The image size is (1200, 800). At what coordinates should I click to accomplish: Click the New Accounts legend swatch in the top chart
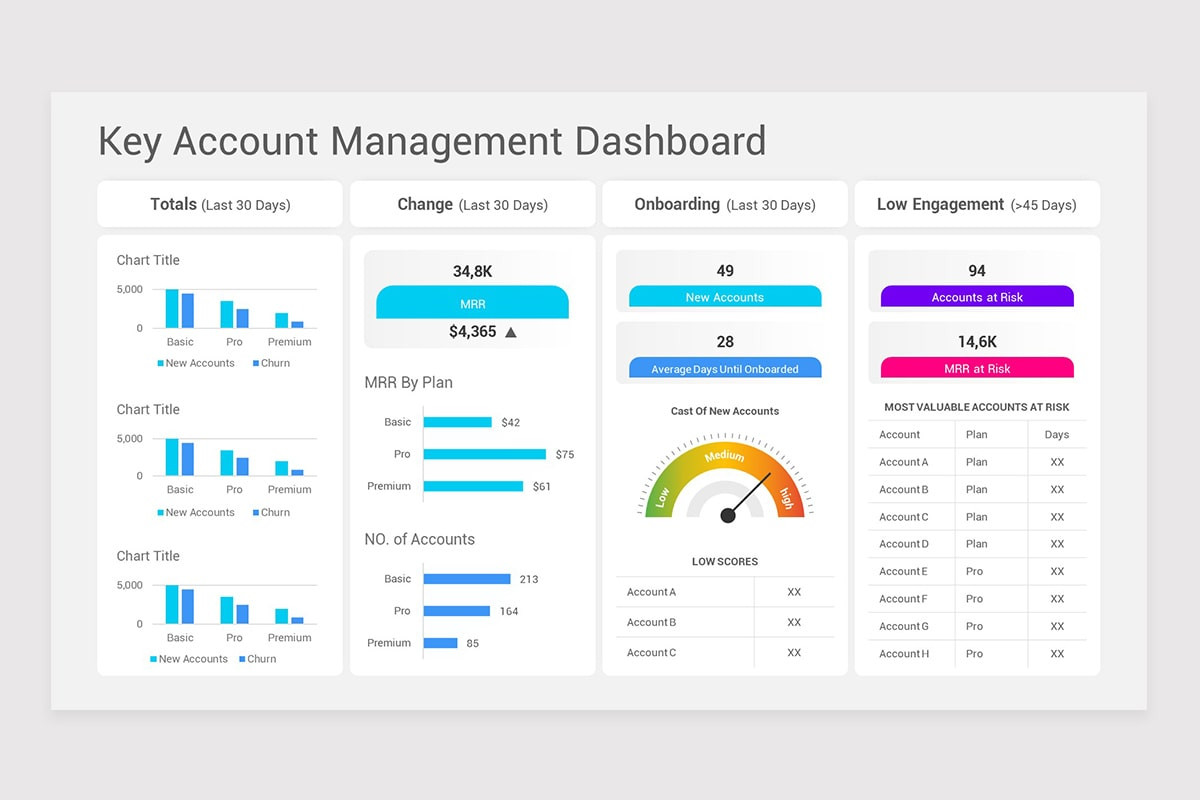[161, 364]
